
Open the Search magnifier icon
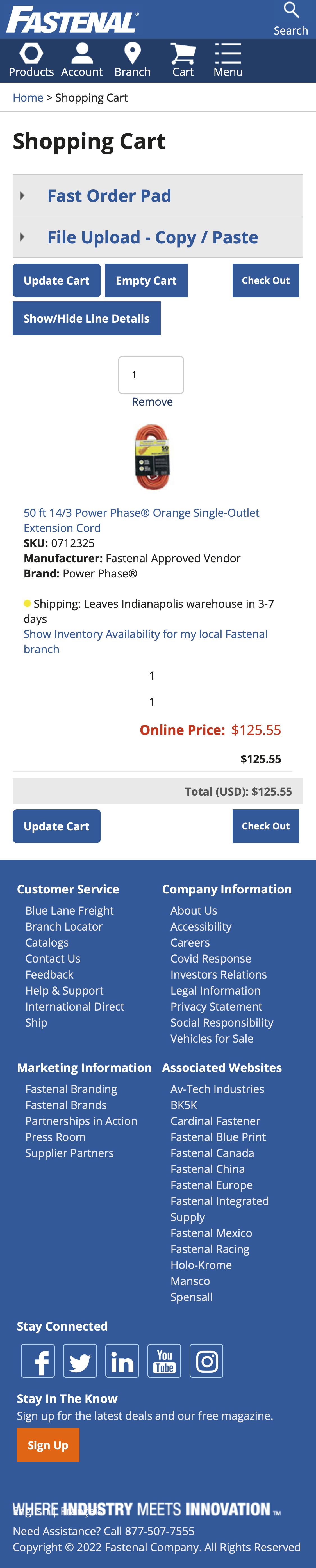point(291,10)
